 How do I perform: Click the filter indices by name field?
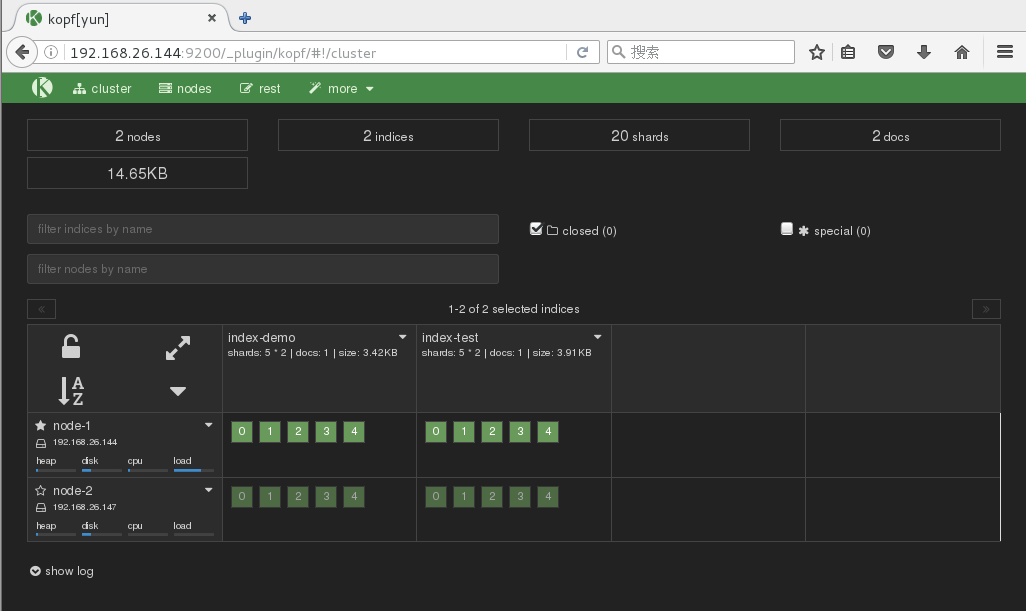pos(262,228)
